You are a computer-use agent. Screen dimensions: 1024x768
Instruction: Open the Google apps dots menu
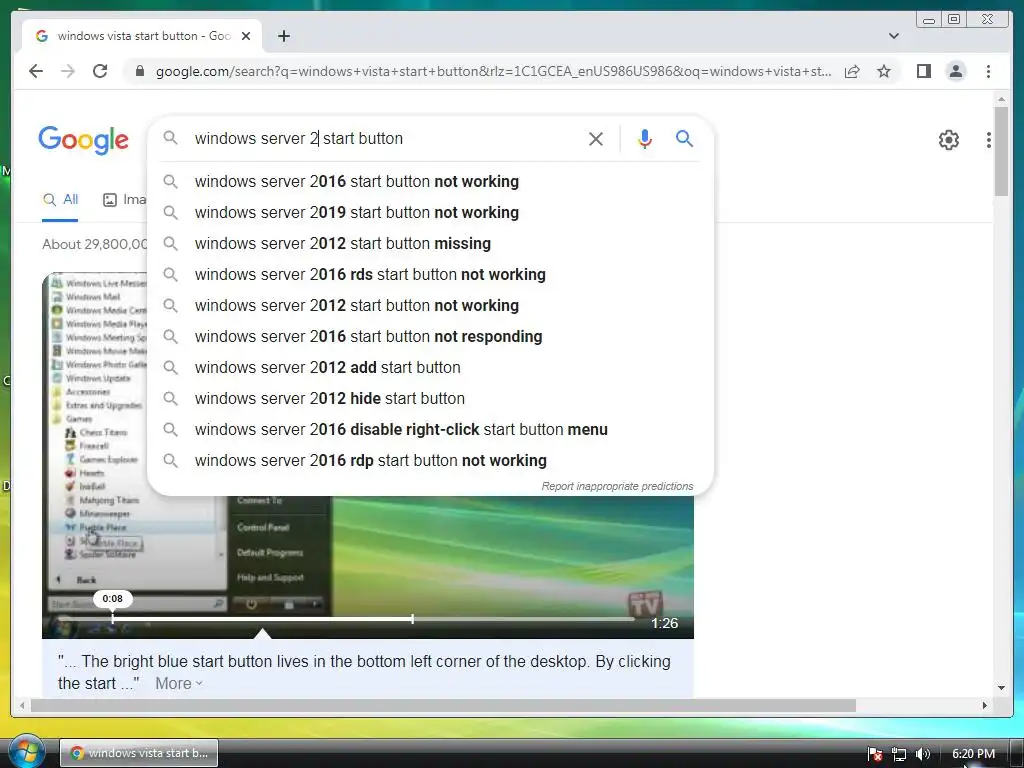989,140
